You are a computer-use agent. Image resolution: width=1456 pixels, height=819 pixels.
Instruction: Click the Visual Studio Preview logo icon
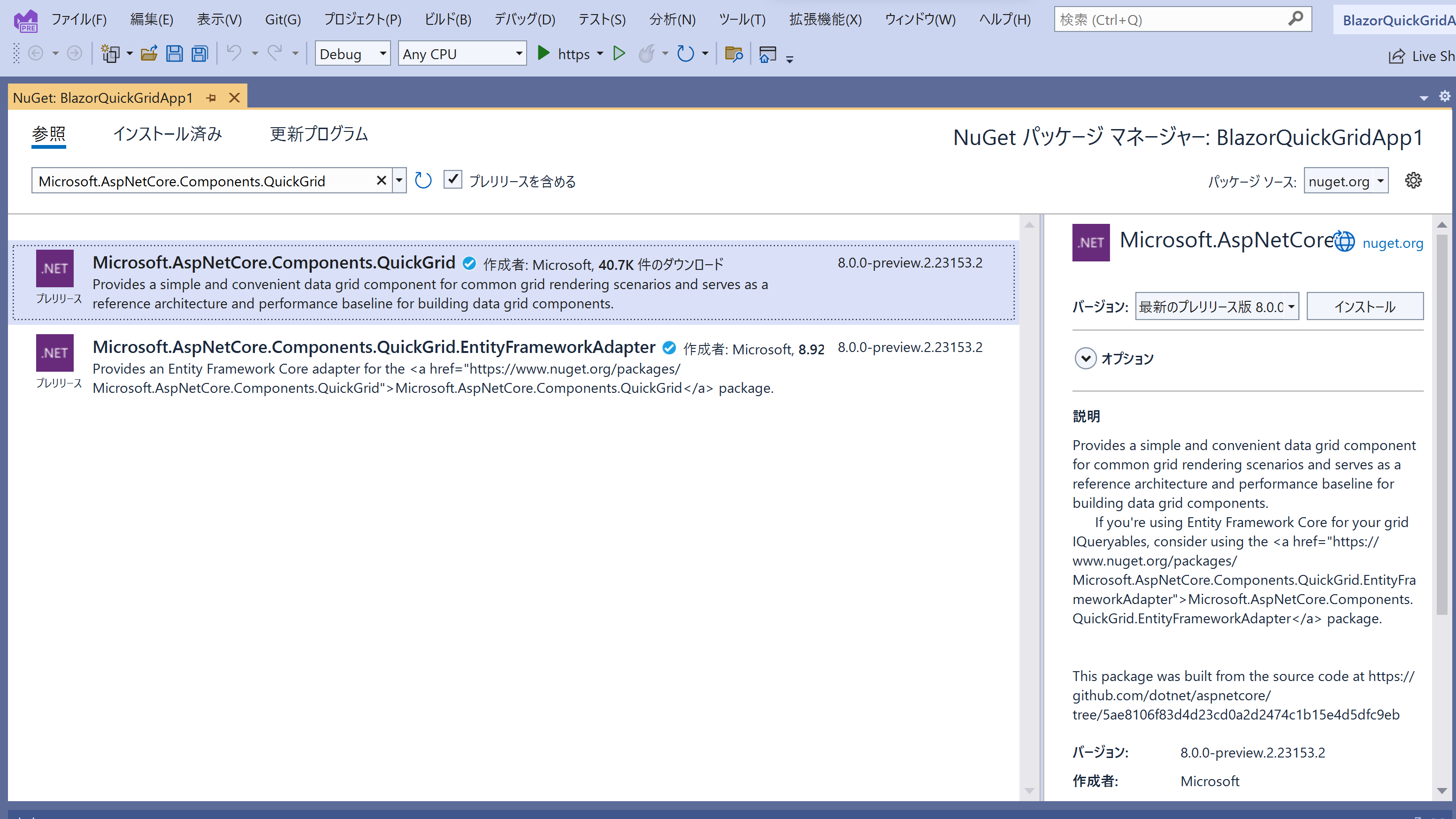coord(26,21)
